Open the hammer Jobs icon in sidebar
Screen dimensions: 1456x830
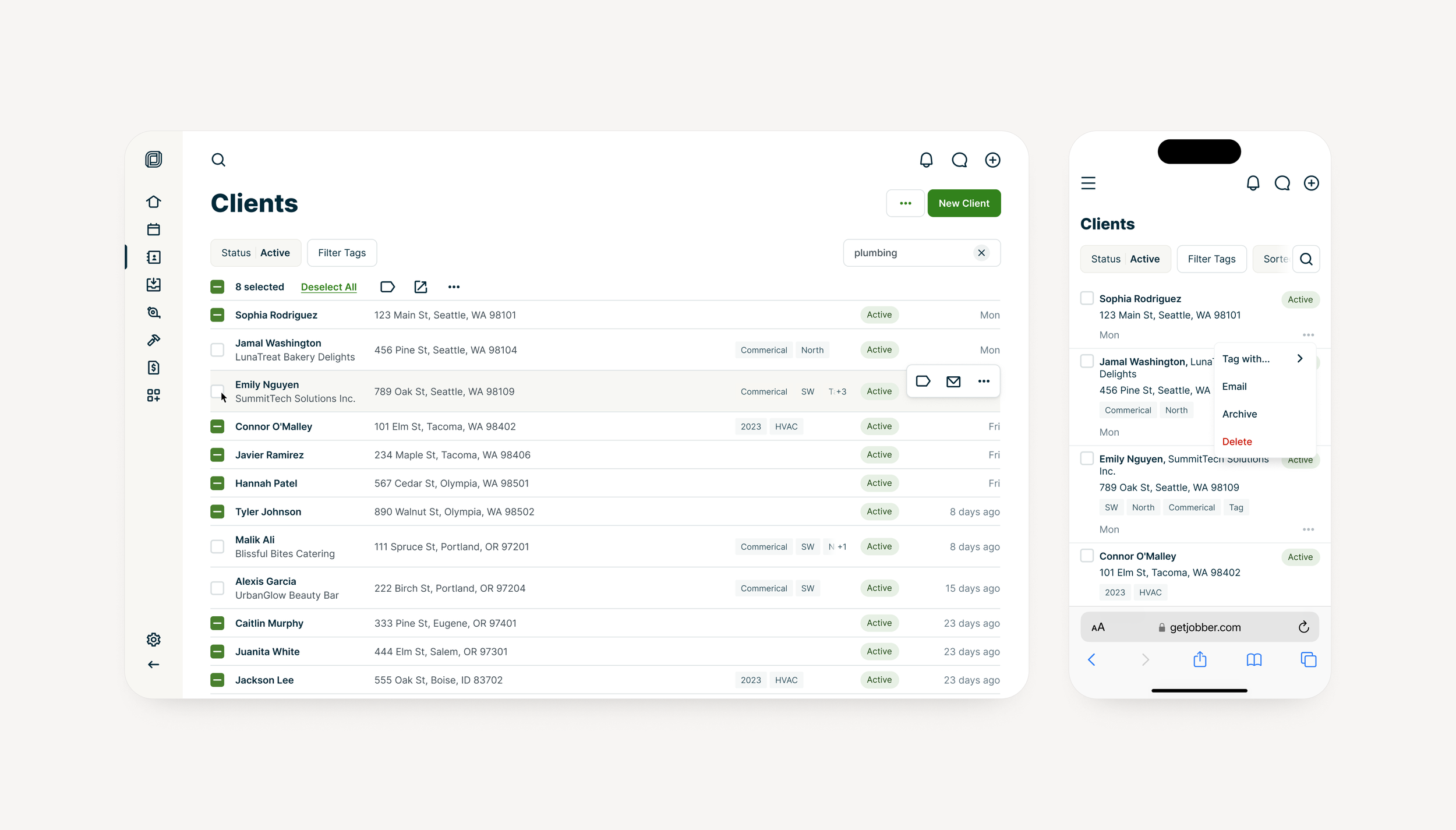154,340
